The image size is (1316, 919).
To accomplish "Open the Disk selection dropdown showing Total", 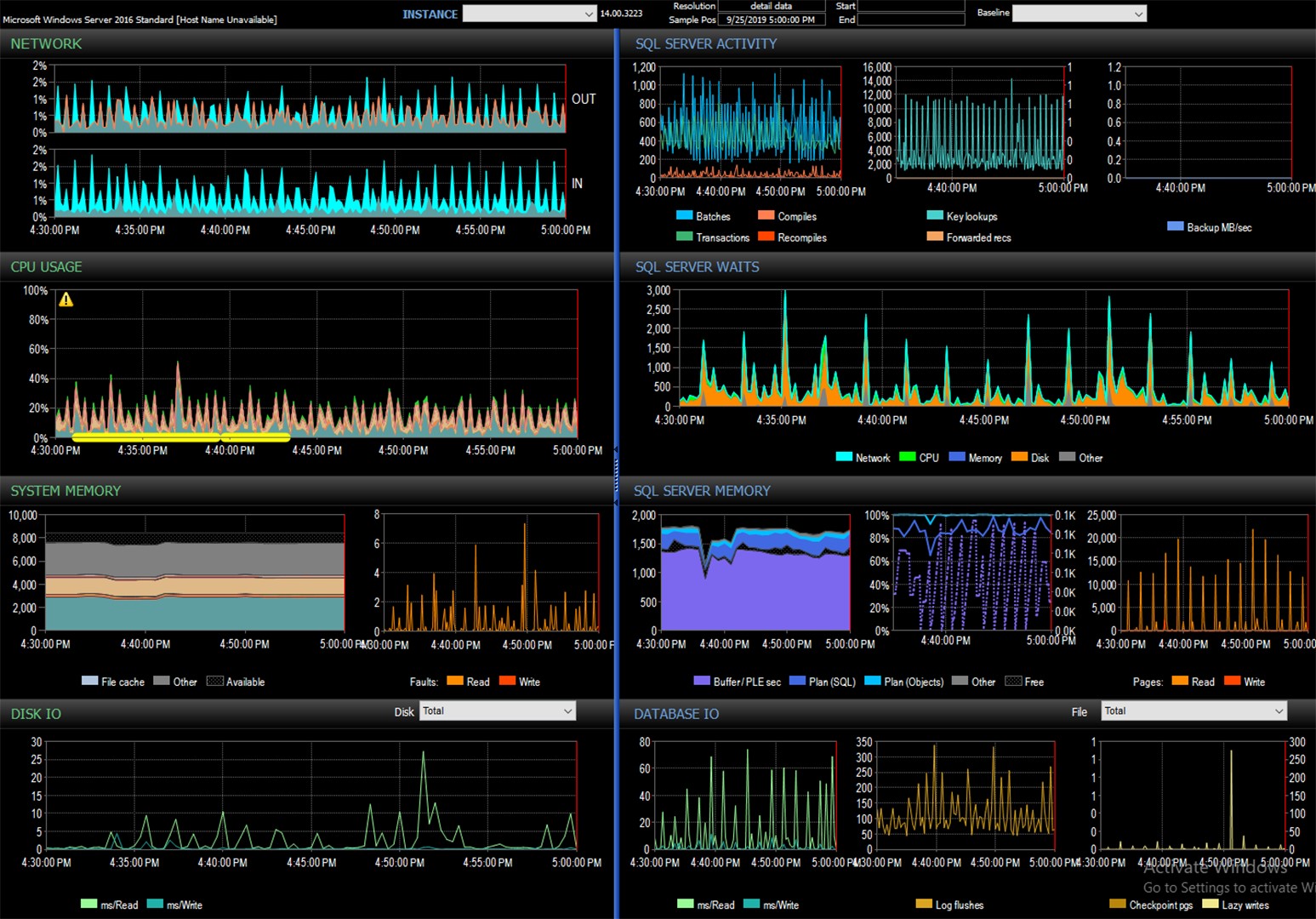I will pos(498,711).
